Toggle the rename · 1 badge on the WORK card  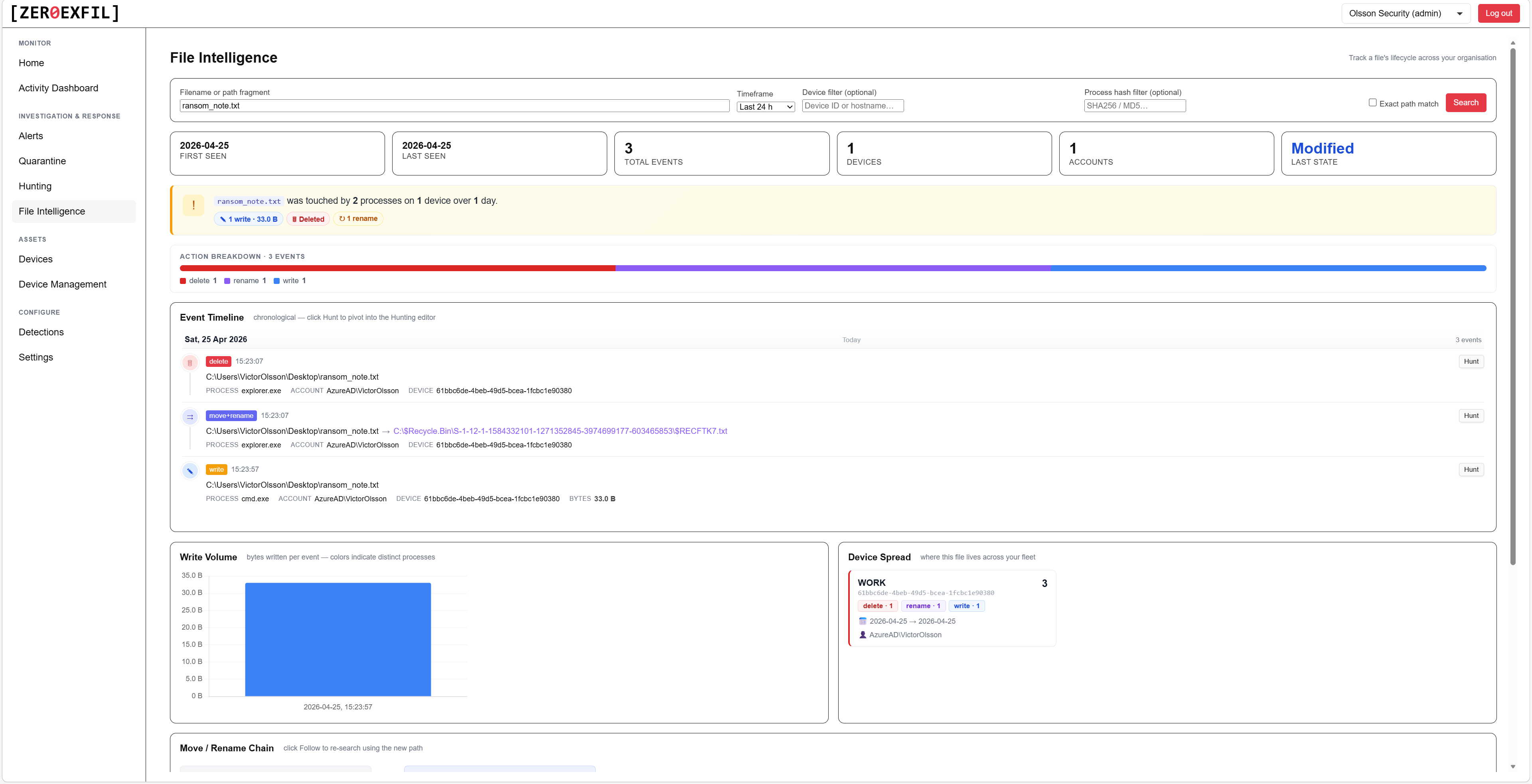(923, 606)
